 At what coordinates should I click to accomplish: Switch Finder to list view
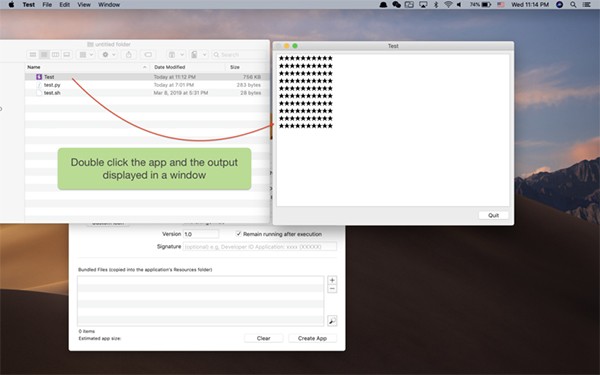pyautogui.click(x=44, y=55)
